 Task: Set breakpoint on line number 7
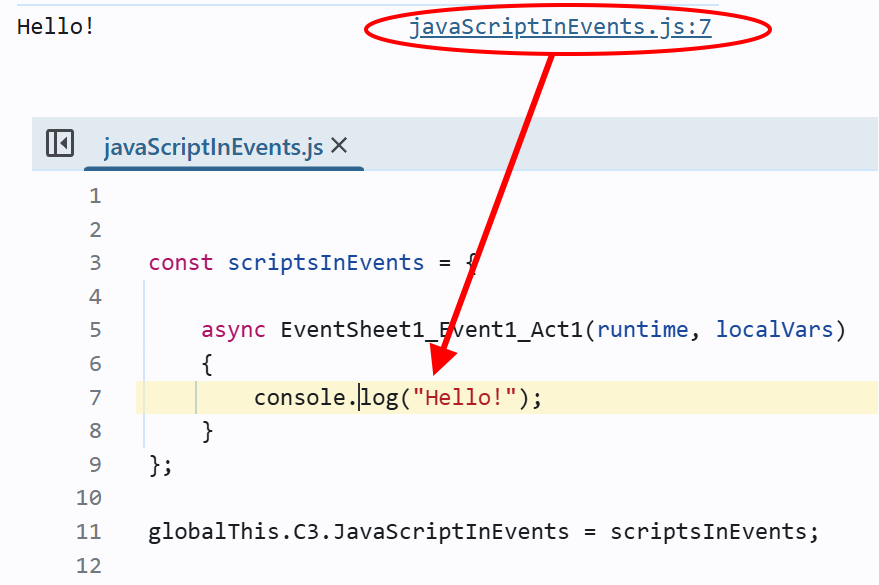coord(95,397)
